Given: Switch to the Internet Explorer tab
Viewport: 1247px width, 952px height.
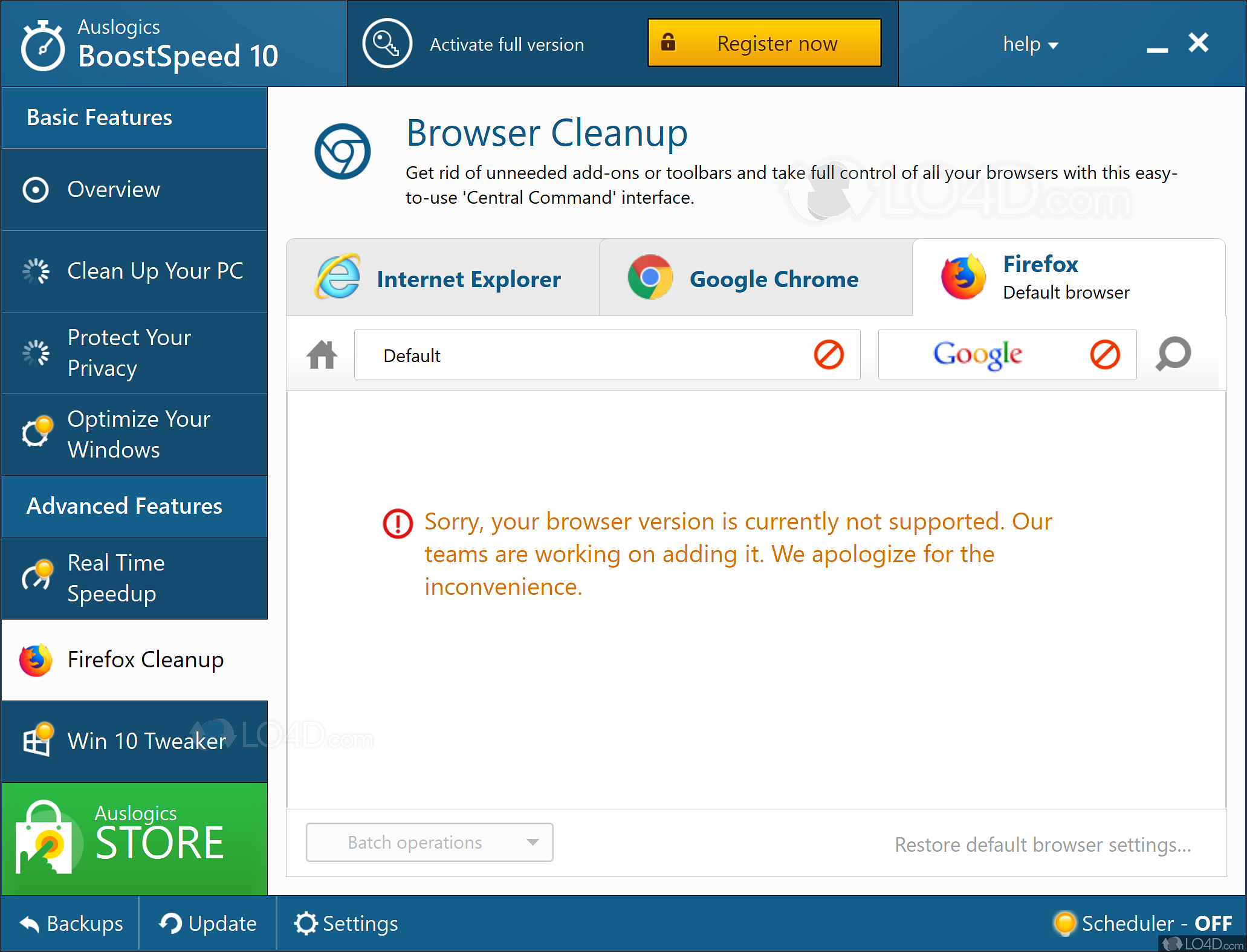Looking at the screenshot, I should (442, 279).
